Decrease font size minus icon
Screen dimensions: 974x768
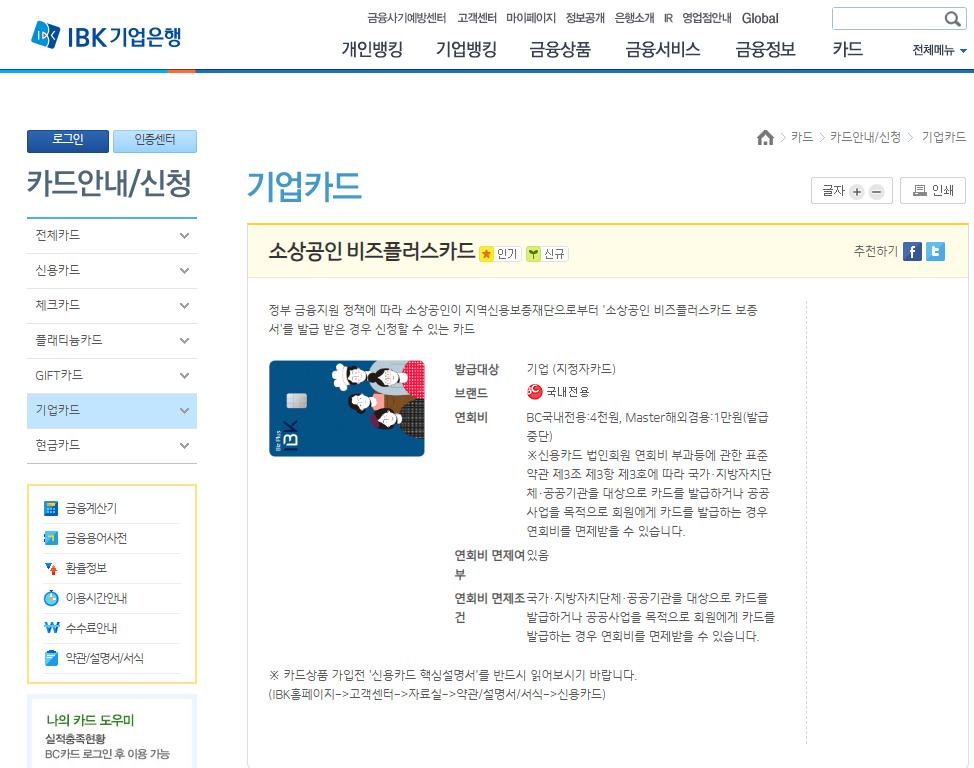[x=876, y=192]
